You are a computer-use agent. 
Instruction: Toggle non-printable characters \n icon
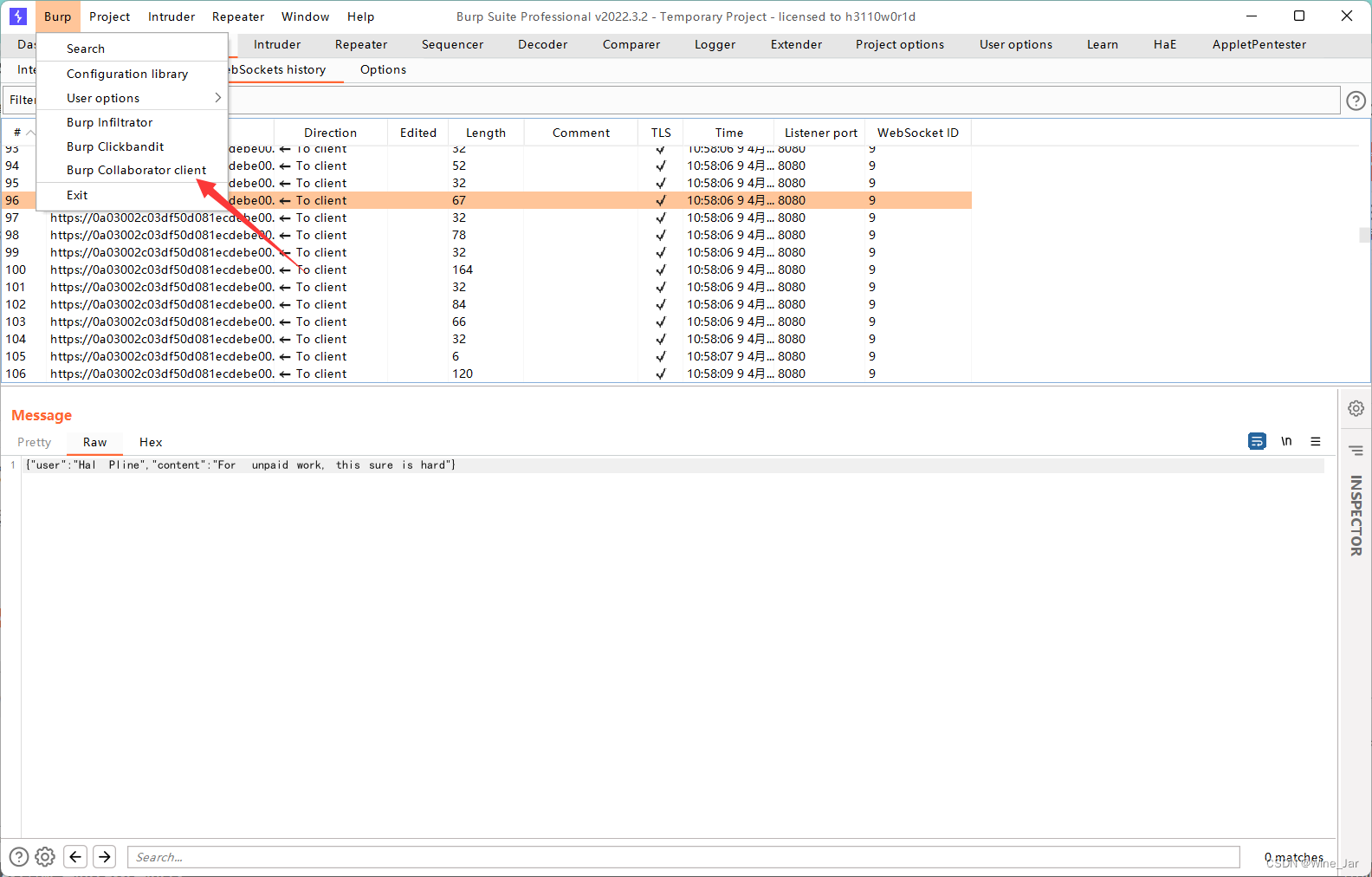(x=1286, y=441)
